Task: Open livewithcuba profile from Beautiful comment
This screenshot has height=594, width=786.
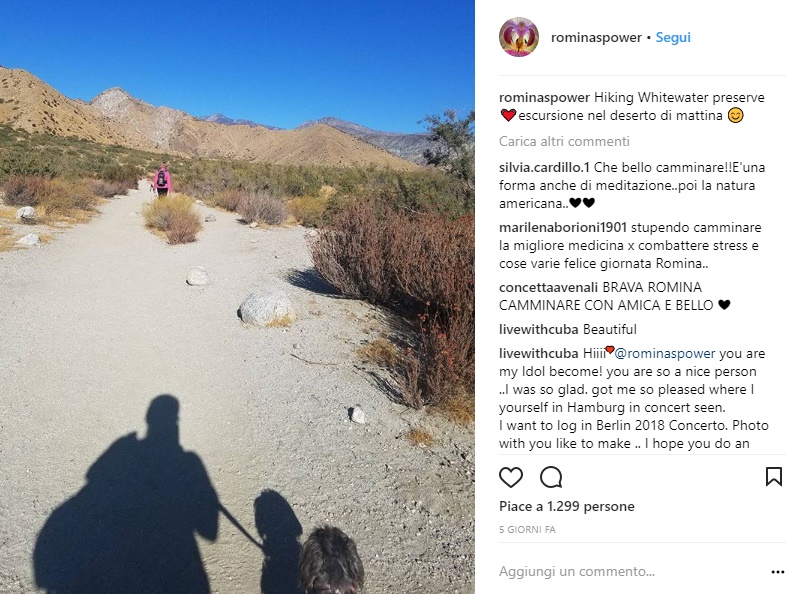Action: (538, 330)
